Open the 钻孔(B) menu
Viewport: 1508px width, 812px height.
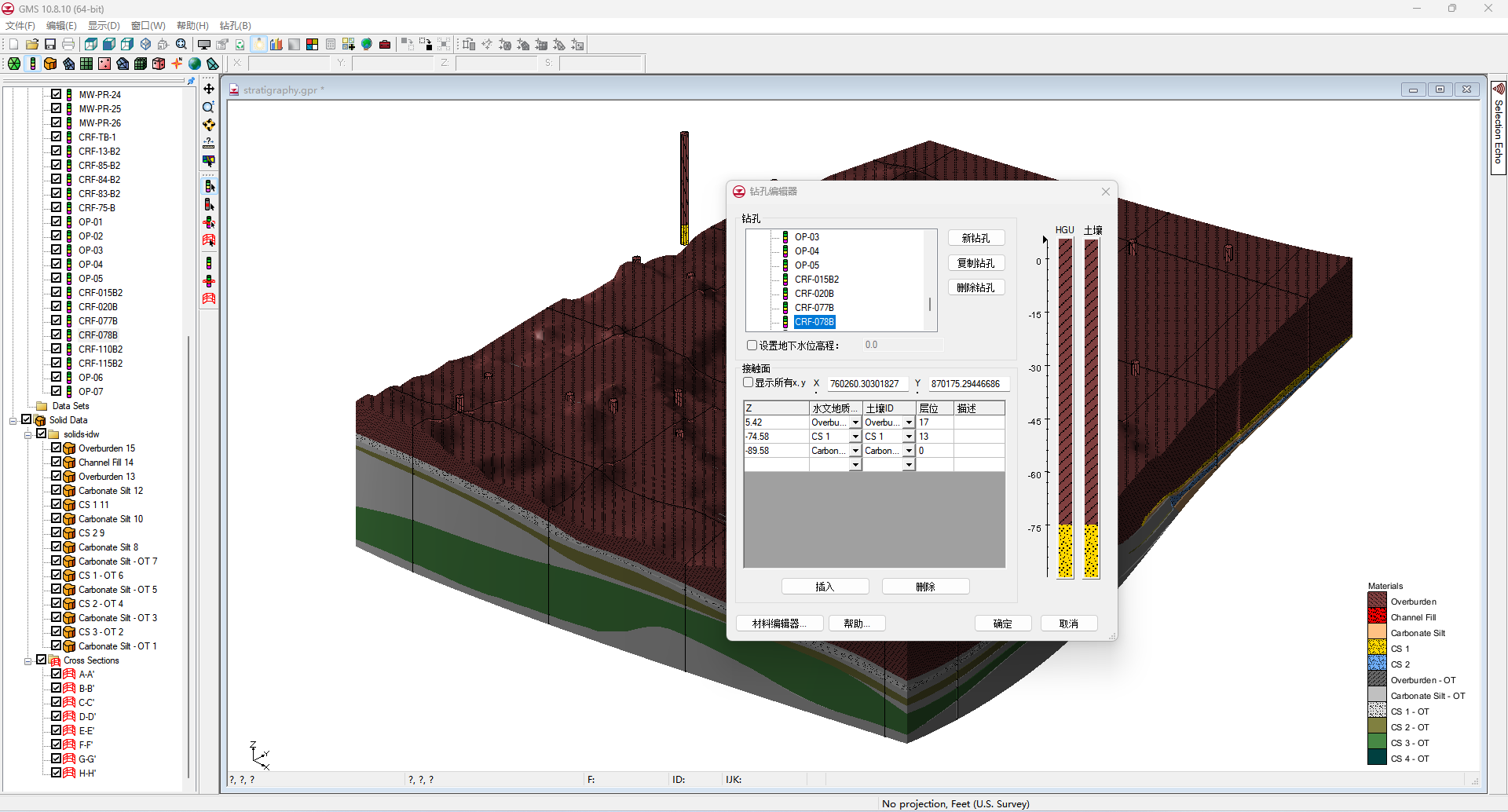pos(235,26)
